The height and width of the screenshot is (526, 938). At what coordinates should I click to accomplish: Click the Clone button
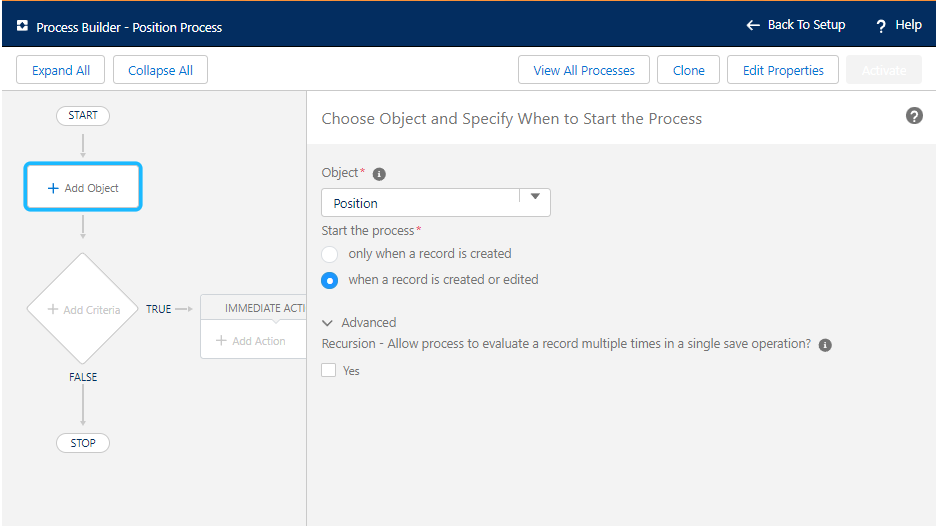689,70
